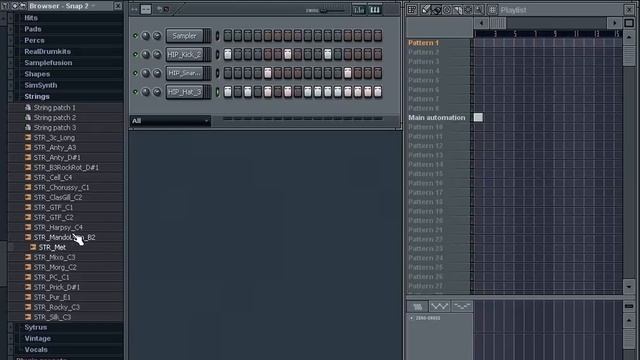Open the Playlist snap grid icon
This screenshot has height=360, width=640.
(492, 9)
